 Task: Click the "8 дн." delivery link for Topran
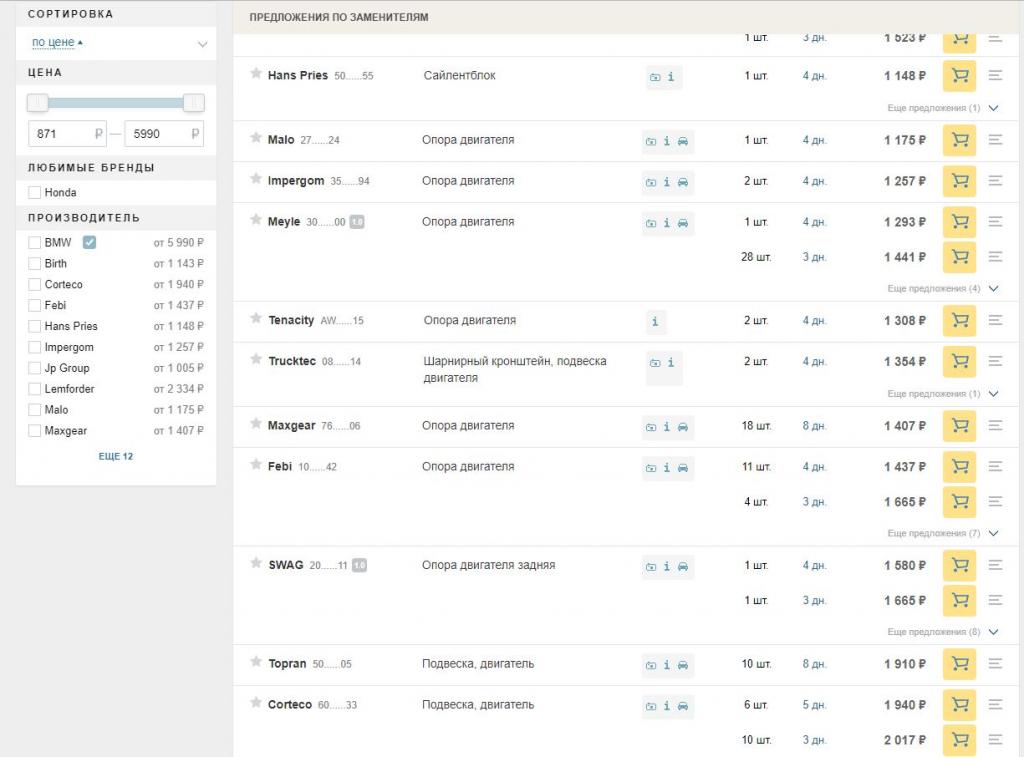coord(814,664)
